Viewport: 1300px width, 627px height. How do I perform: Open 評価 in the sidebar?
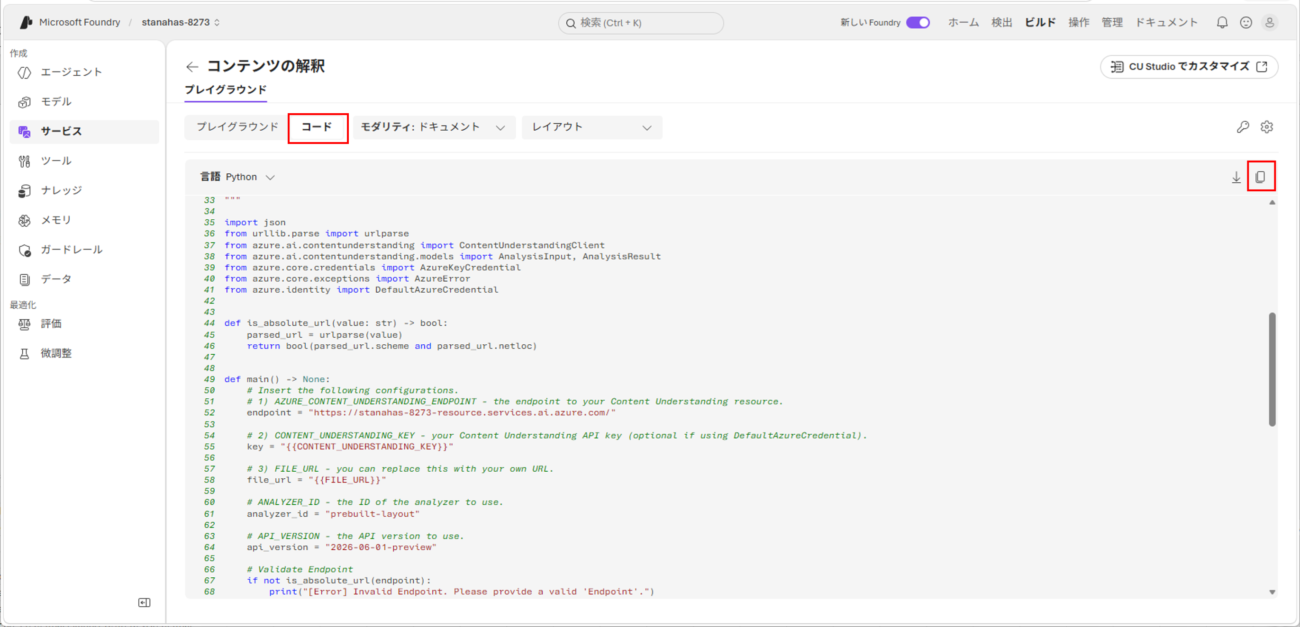point(84,323)
